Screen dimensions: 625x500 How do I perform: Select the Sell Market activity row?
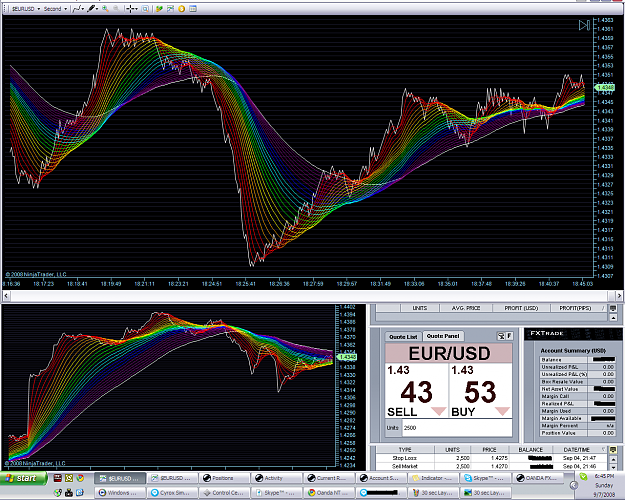coord(492,466)
